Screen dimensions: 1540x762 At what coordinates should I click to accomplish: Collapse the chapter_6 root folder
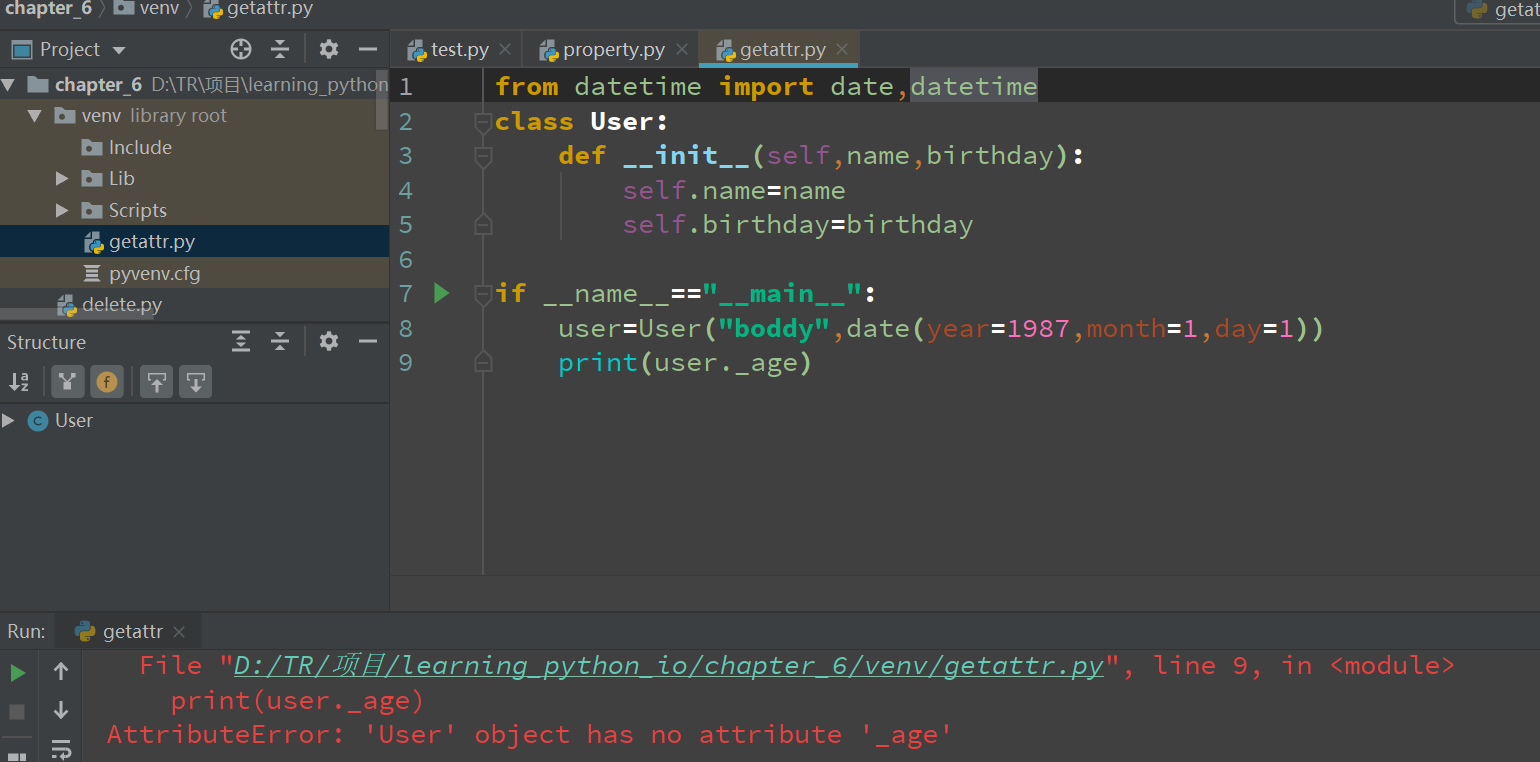[x=9, y=84]
